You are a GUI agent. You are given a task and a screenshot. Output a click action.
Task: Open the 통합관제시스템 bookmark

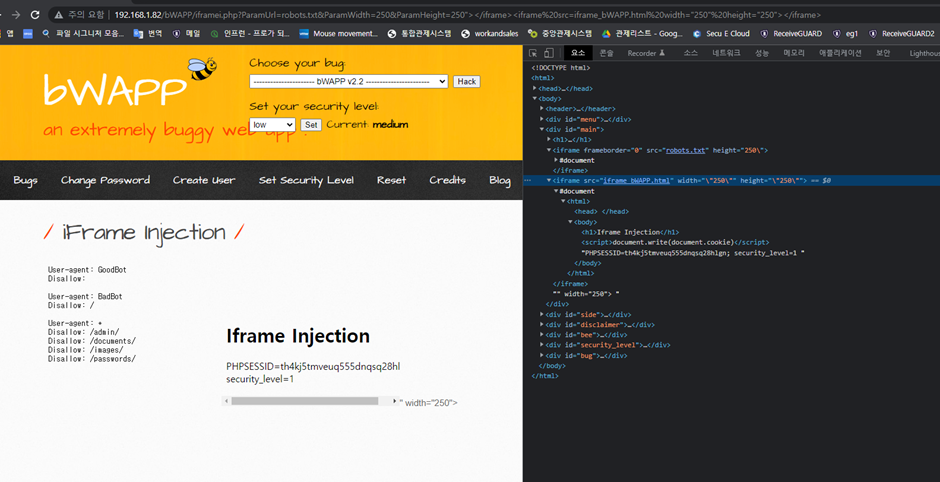click(x=419, y=34)
